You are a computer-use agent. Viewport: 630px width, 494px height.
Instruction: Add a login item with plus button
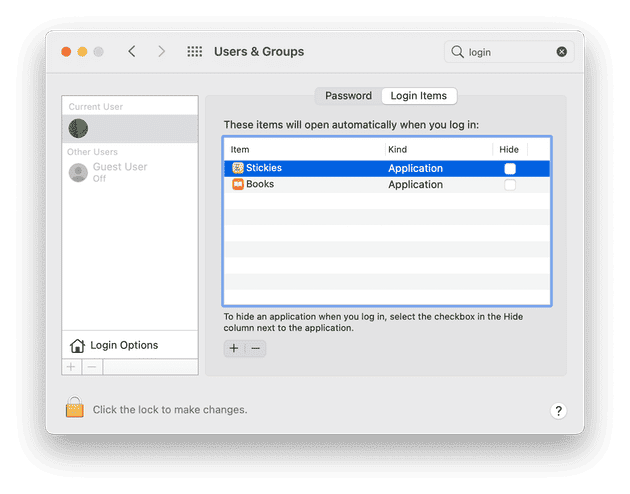point(234,348)
